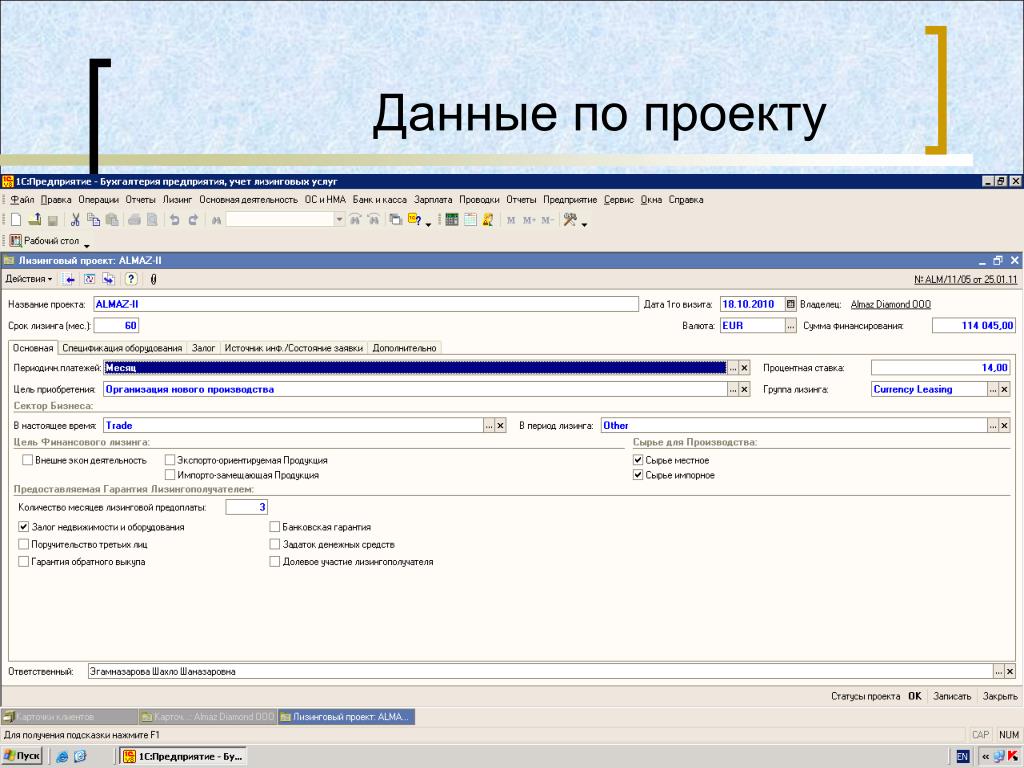Image resolution: width=1024 pixels, height=768 pixels.
Task: Click the Записать button
Action: tap(952, 696)
